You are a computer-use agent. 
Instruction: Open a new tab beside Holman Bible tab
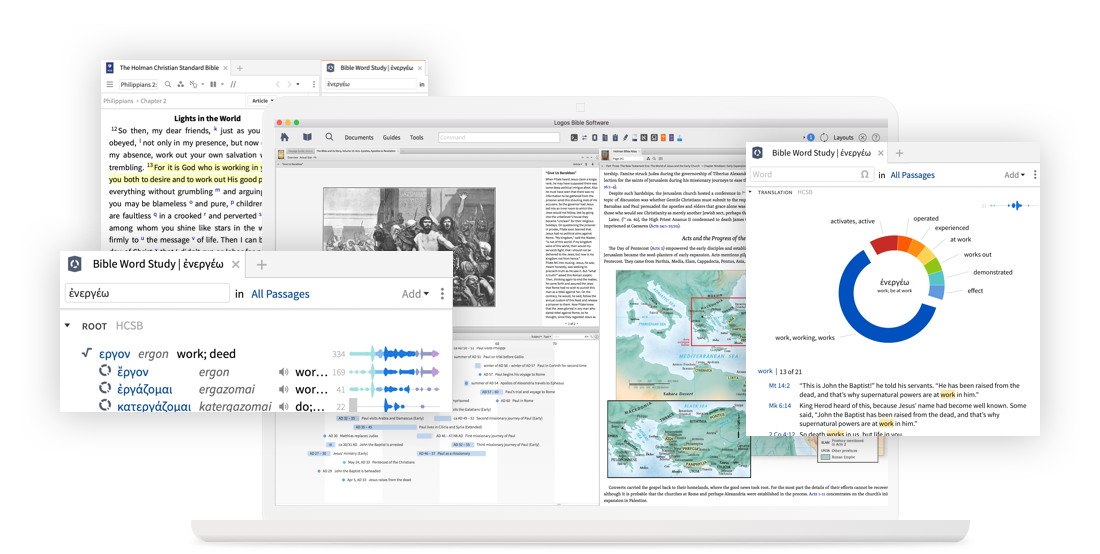(x=240, y=68)
